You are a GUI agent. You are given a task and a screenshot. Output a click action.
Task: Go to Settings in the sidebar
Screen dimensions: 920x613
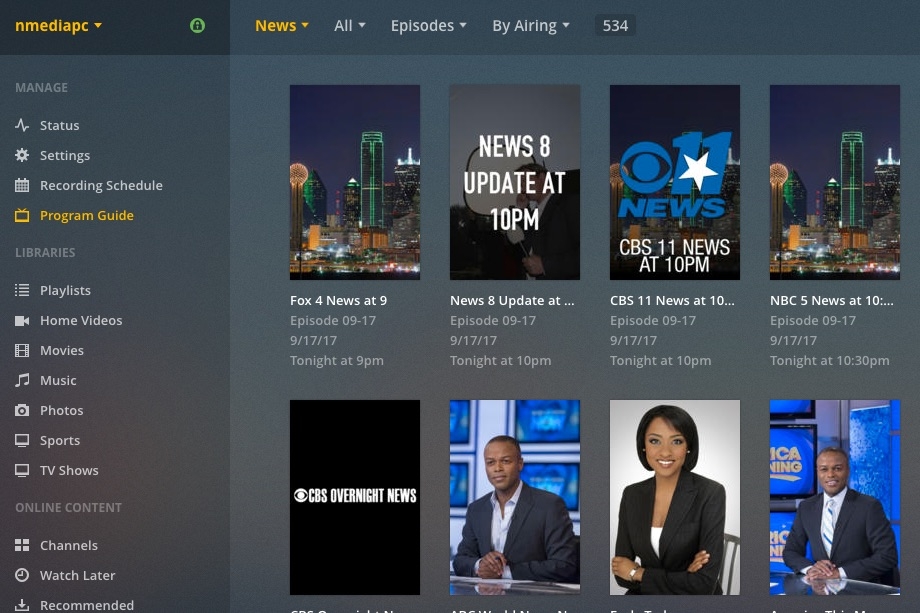coord(65,155)
